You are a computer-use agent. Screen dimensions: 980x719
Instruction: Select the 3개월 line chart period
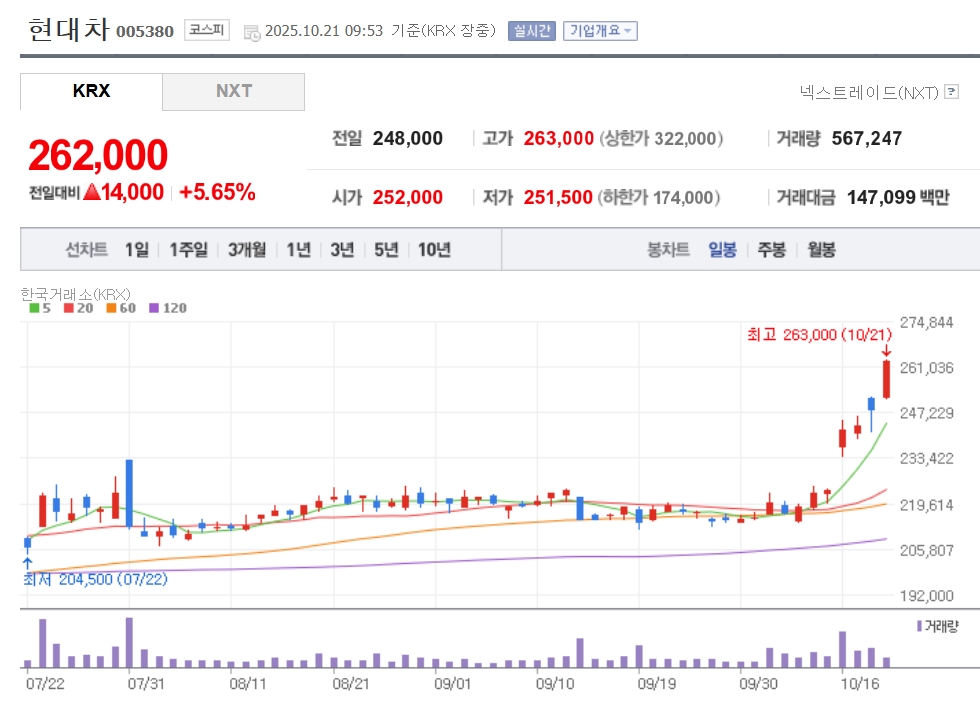coord(247,249)
